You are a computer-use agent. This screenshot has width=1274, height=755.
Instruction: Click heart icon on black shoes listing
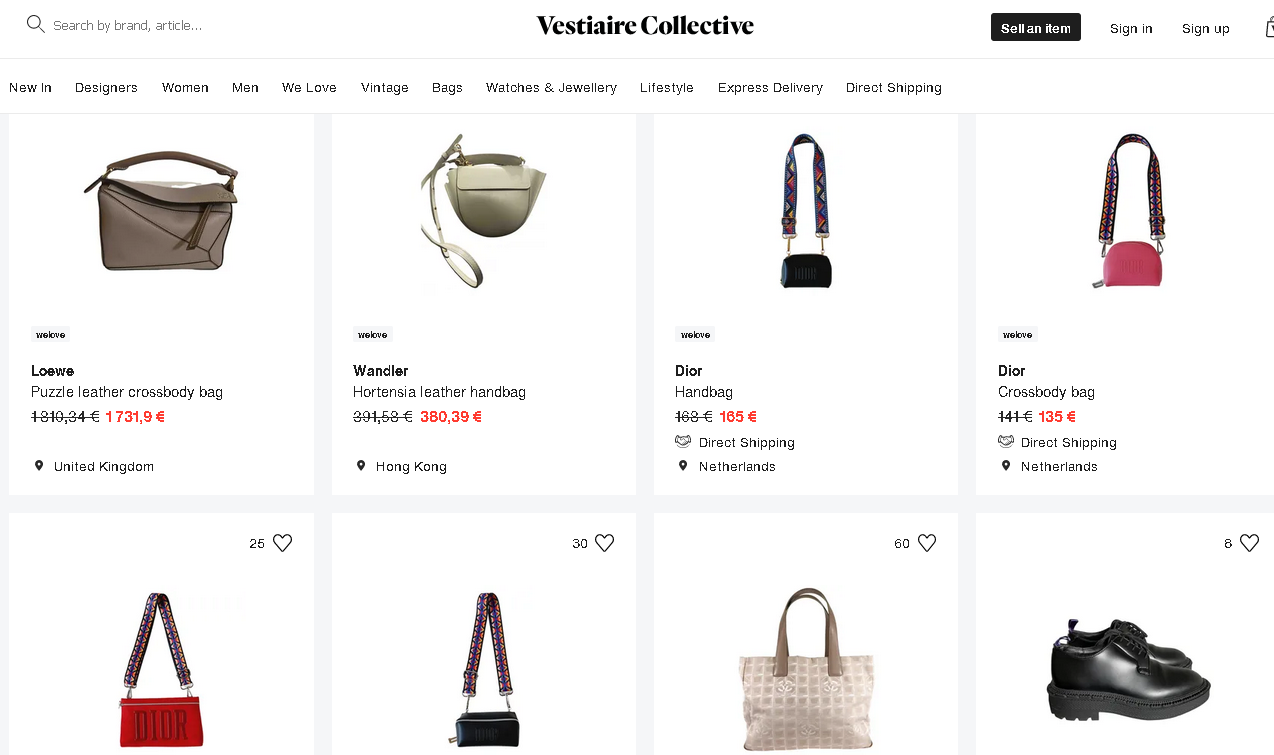(x=1249, y=543)
